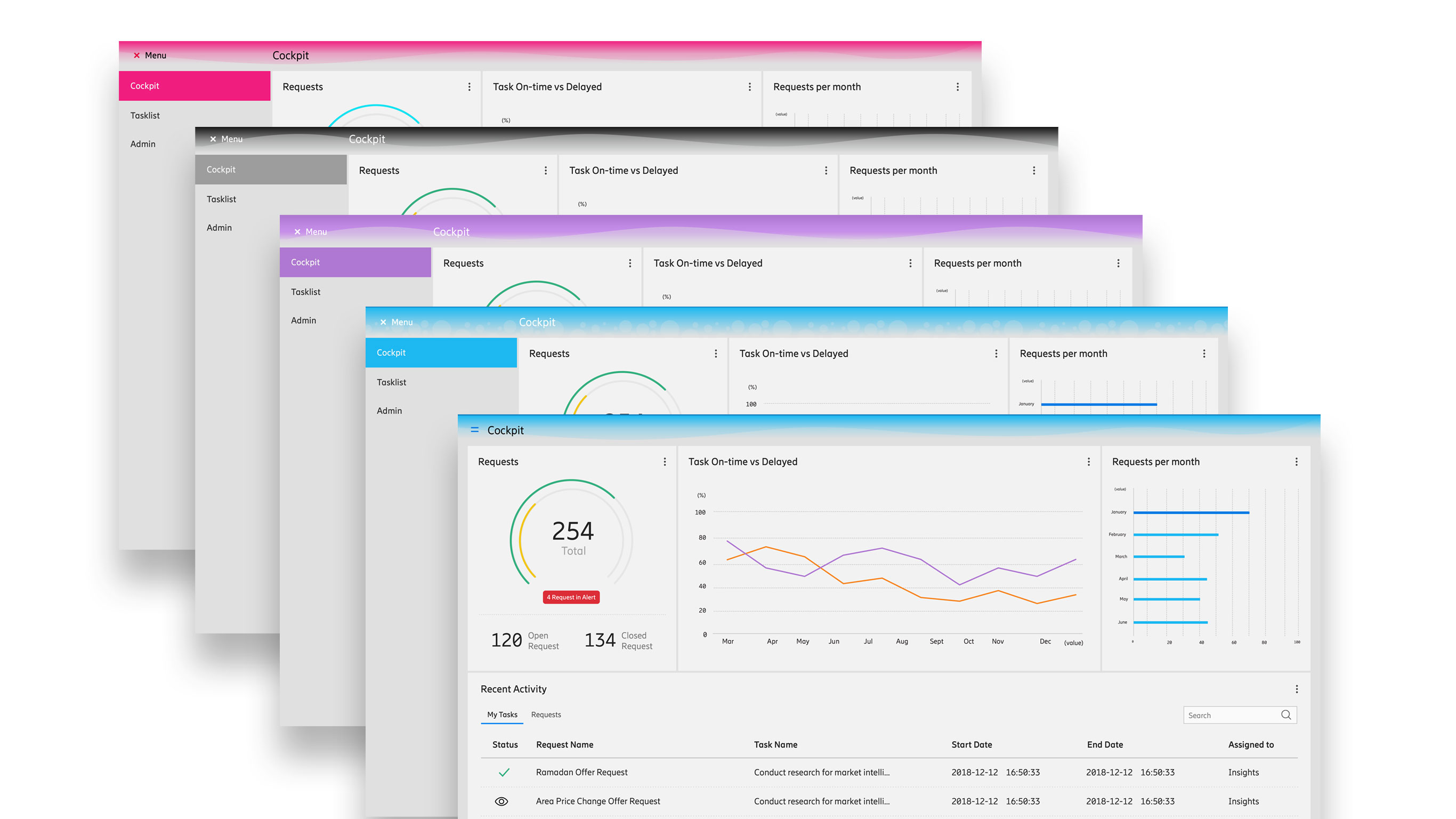The width and height of the screenshot is (1456, 819).
Task: Close the menu in the purple-themed window
Action: click(297, 232)
